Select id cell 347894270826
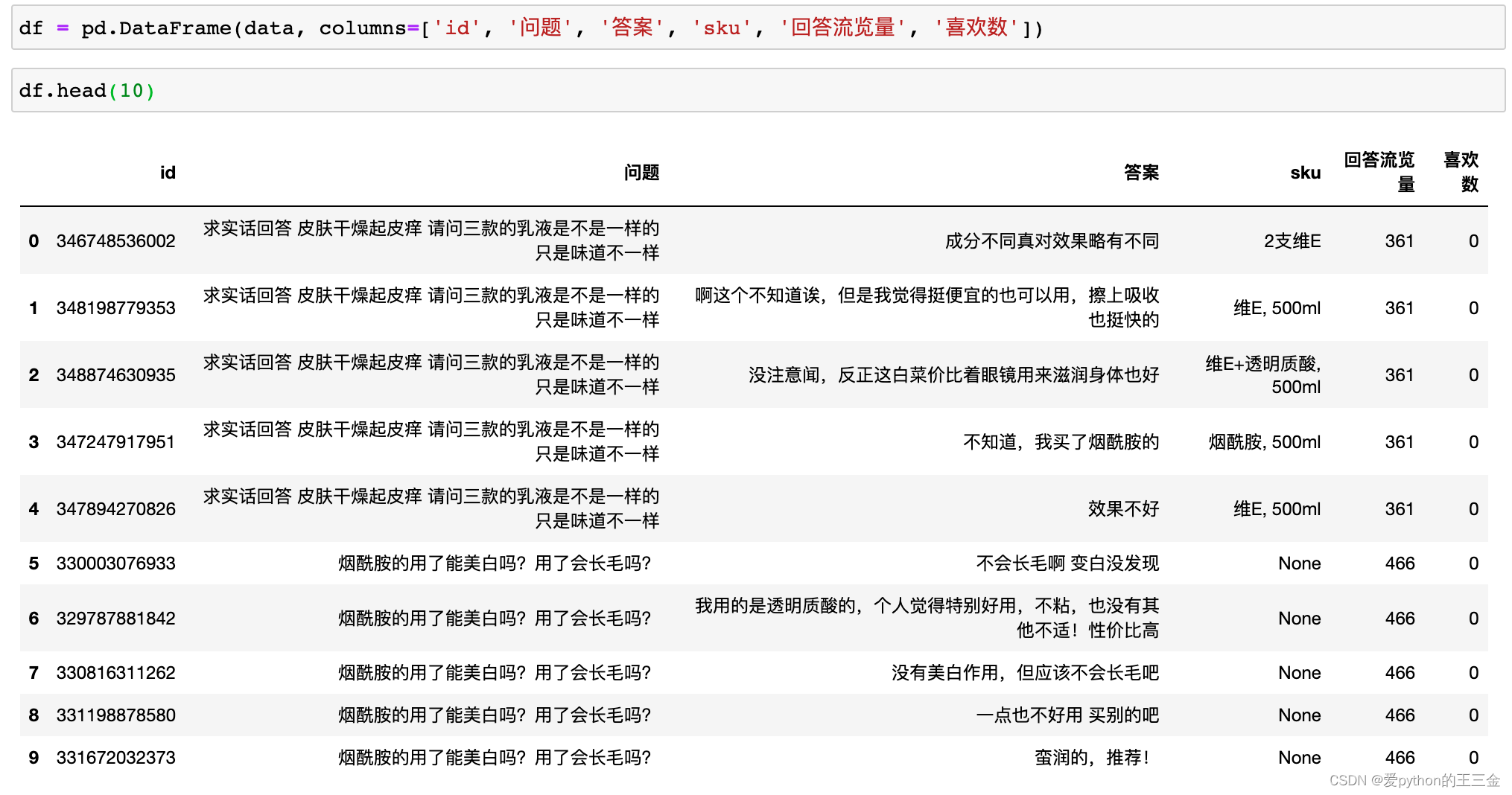 [116, 509]
